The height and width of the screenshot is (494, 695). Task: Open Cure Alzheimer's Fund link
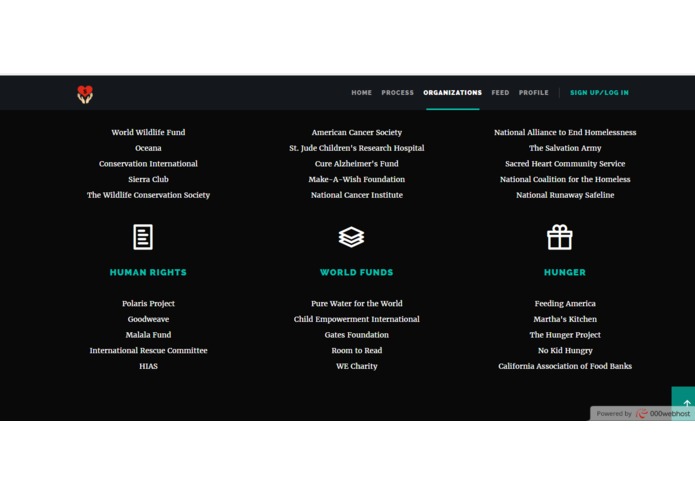357,163
